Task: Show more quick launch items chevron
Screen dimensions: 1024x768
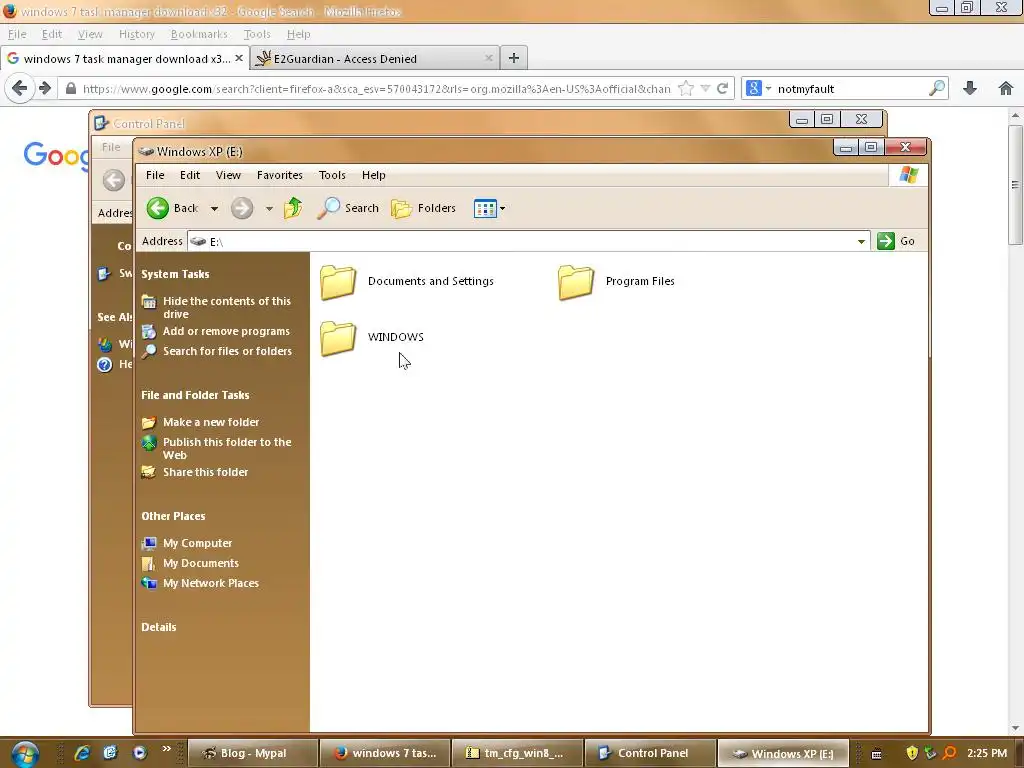Action: tap(167, 749)
